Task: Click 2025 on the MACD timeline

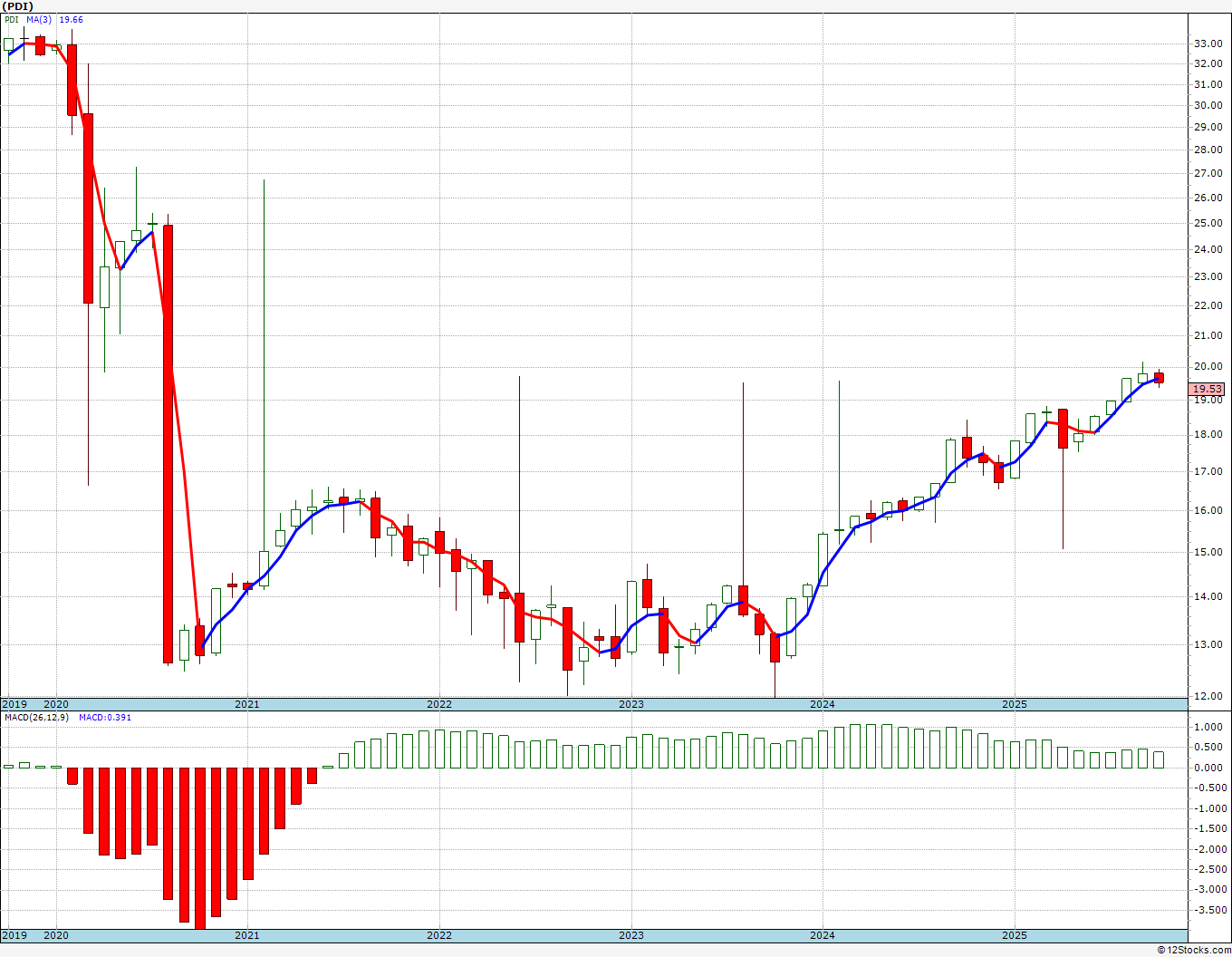Action: click(1015, 935)
